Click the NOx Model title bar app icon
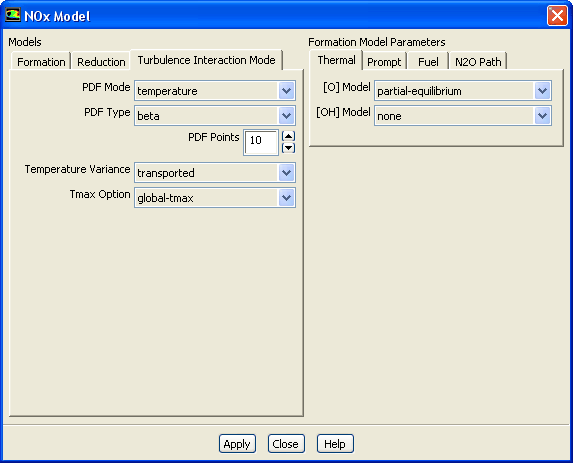The height and width of the screenshot is (463, 573). click(12, 15)
